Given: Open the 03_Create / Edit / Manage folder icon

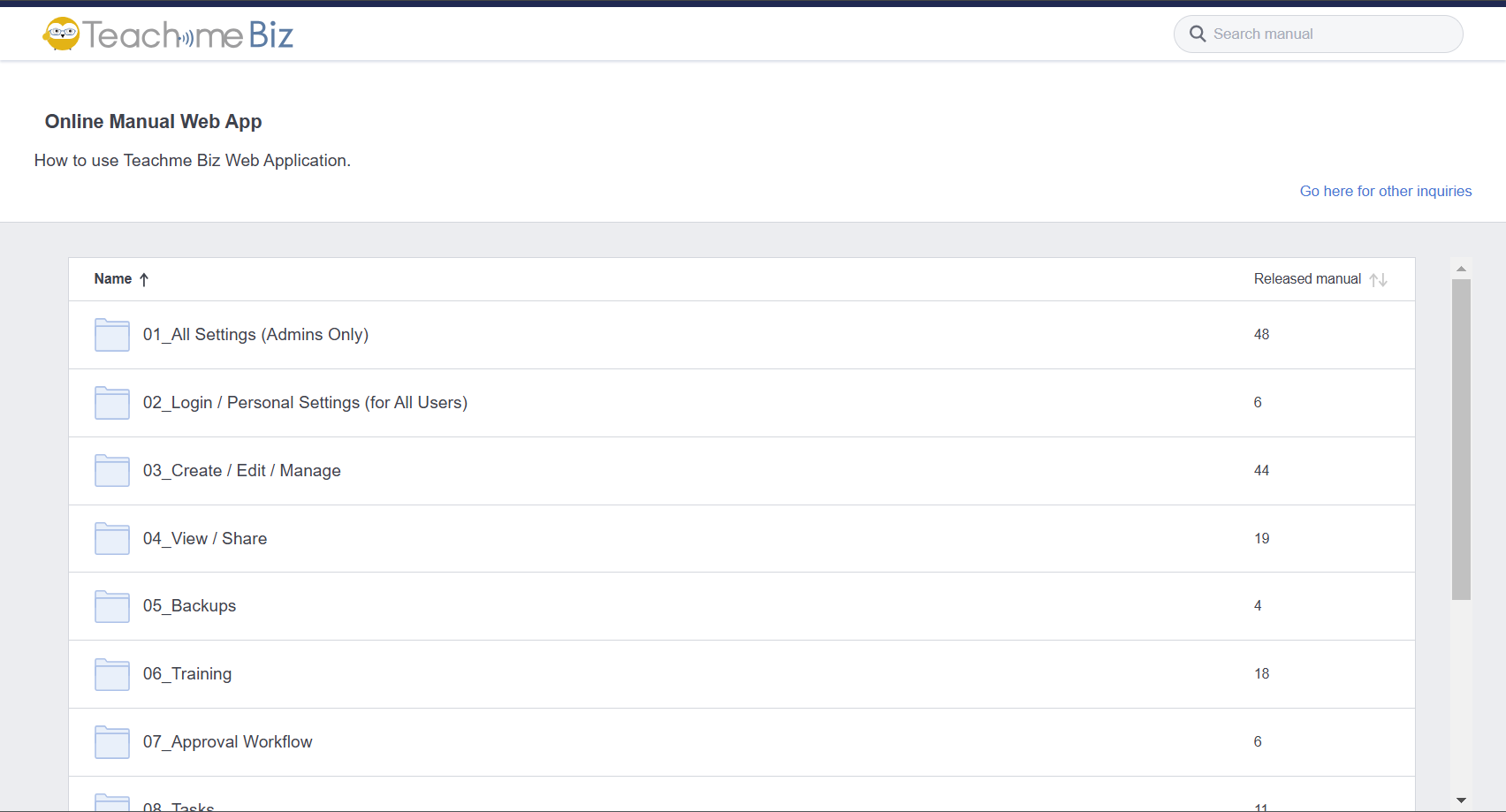Looking at the screenshot, I should (112, 471).
